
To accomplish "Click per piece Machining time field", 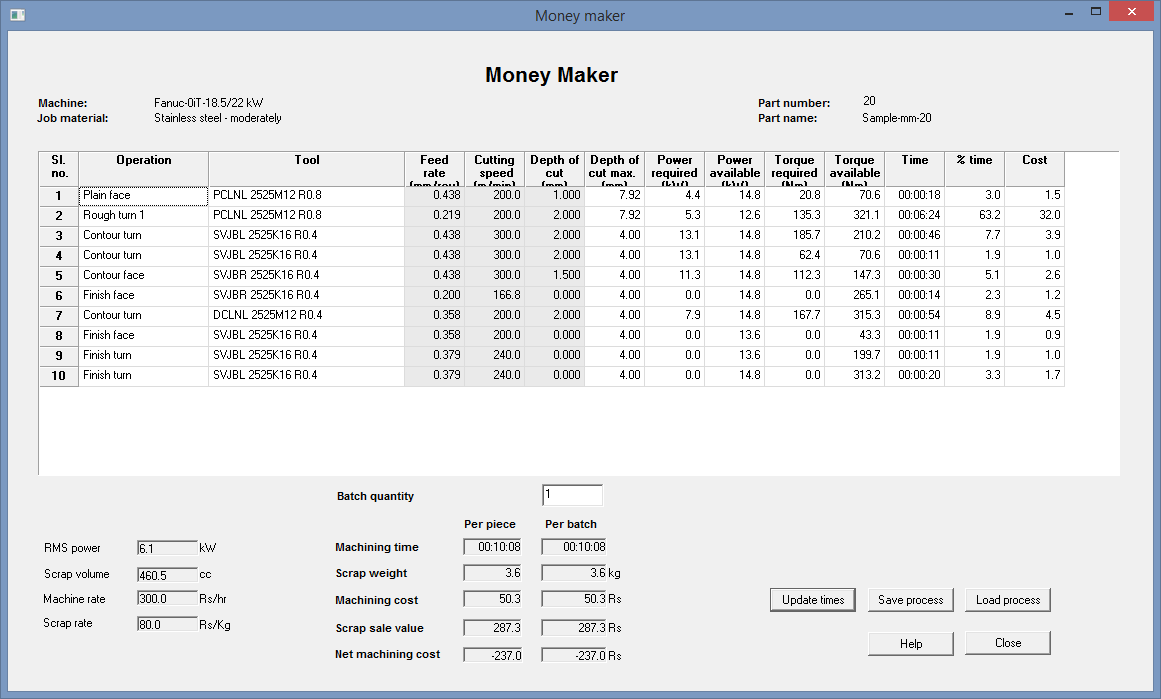I will point(492,547).
